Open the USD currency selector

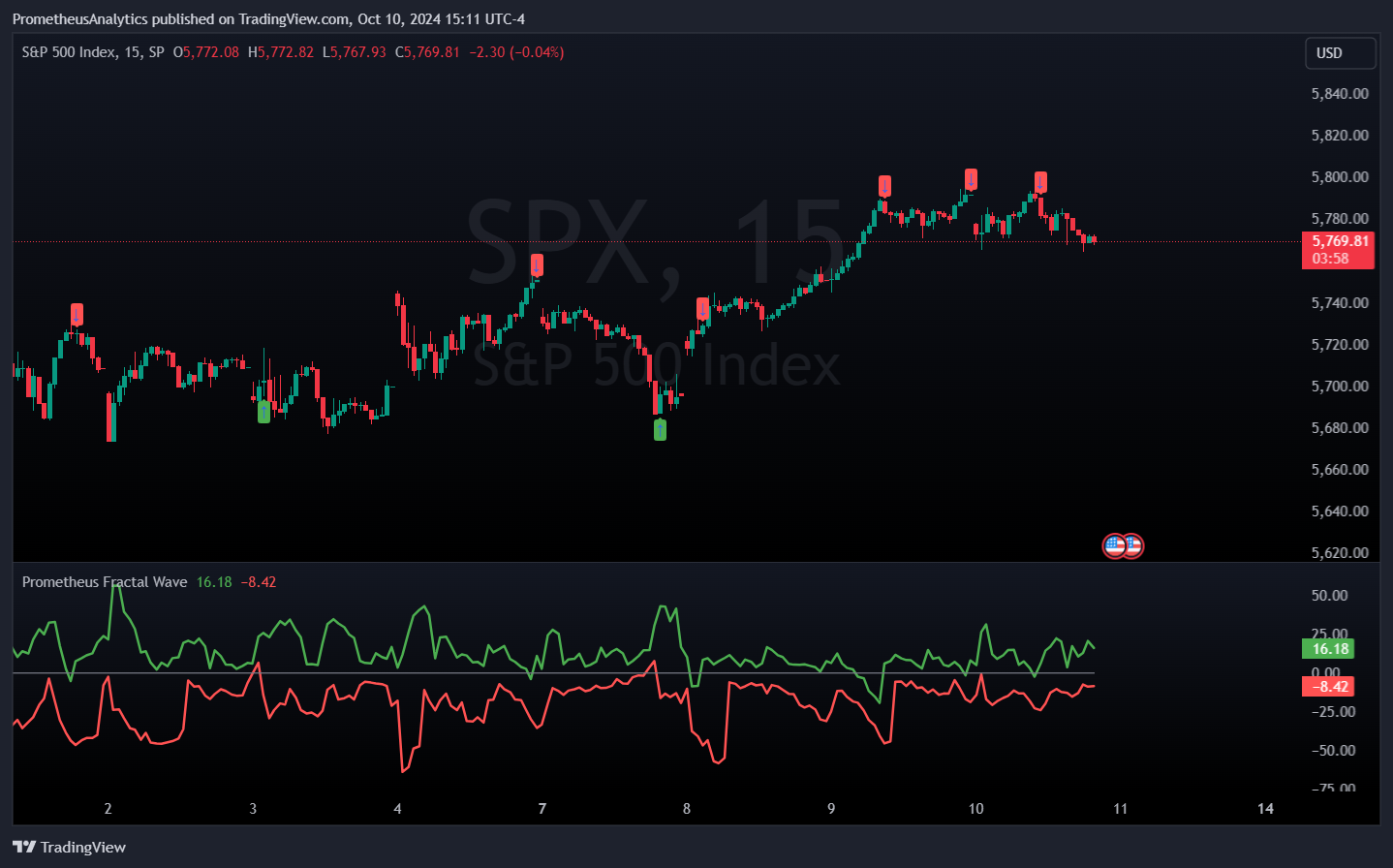1340,53
